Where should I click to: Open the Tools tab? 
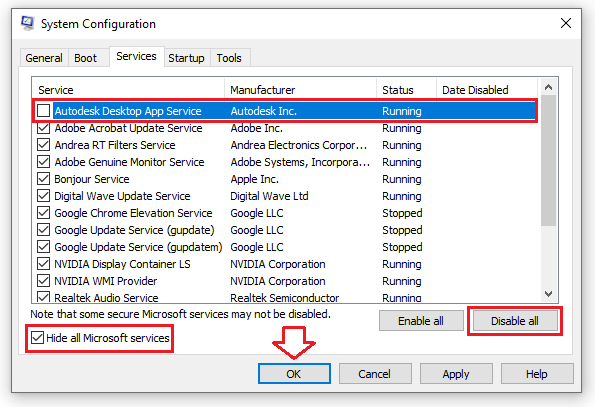coord(229,58)
